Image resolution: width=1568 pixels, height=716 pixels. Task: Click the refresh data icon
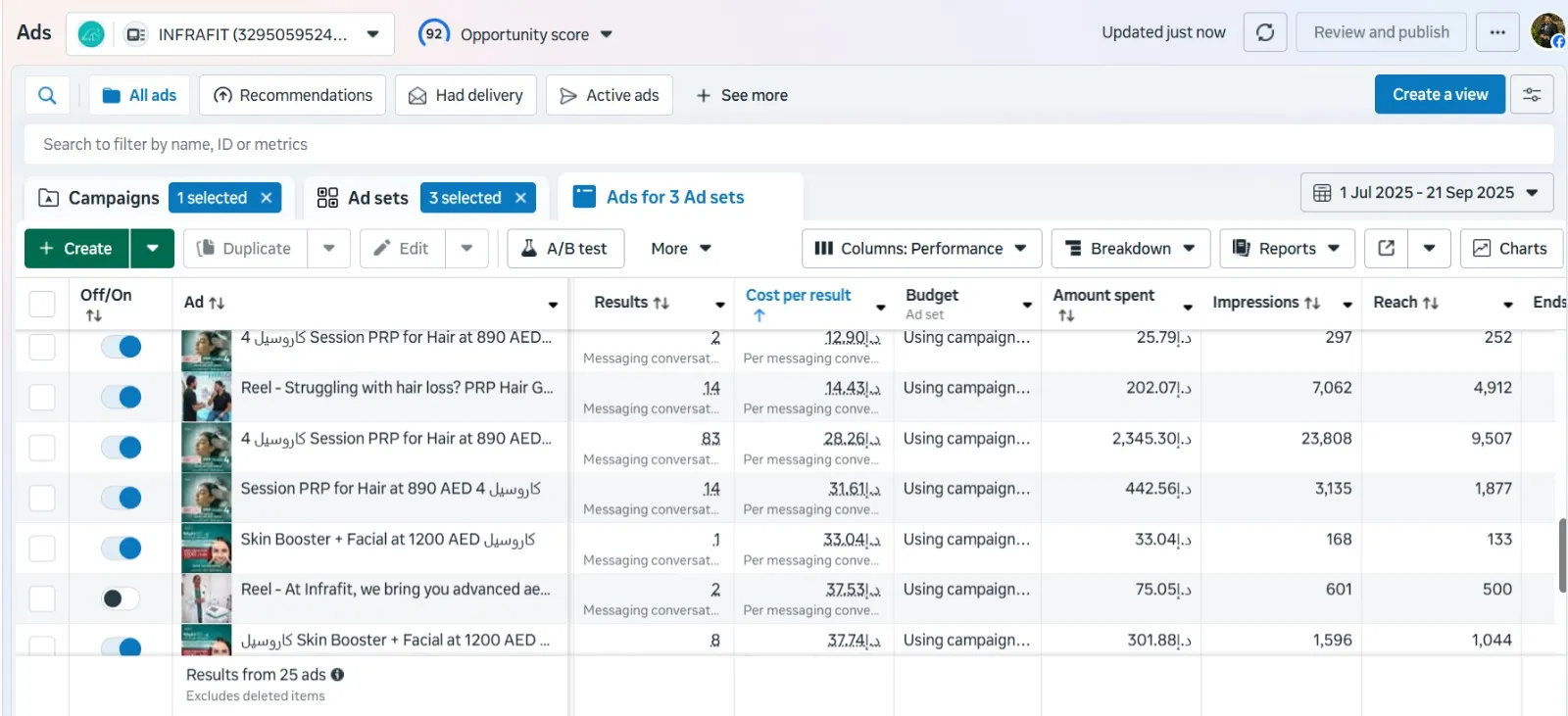pos(1264,32)
